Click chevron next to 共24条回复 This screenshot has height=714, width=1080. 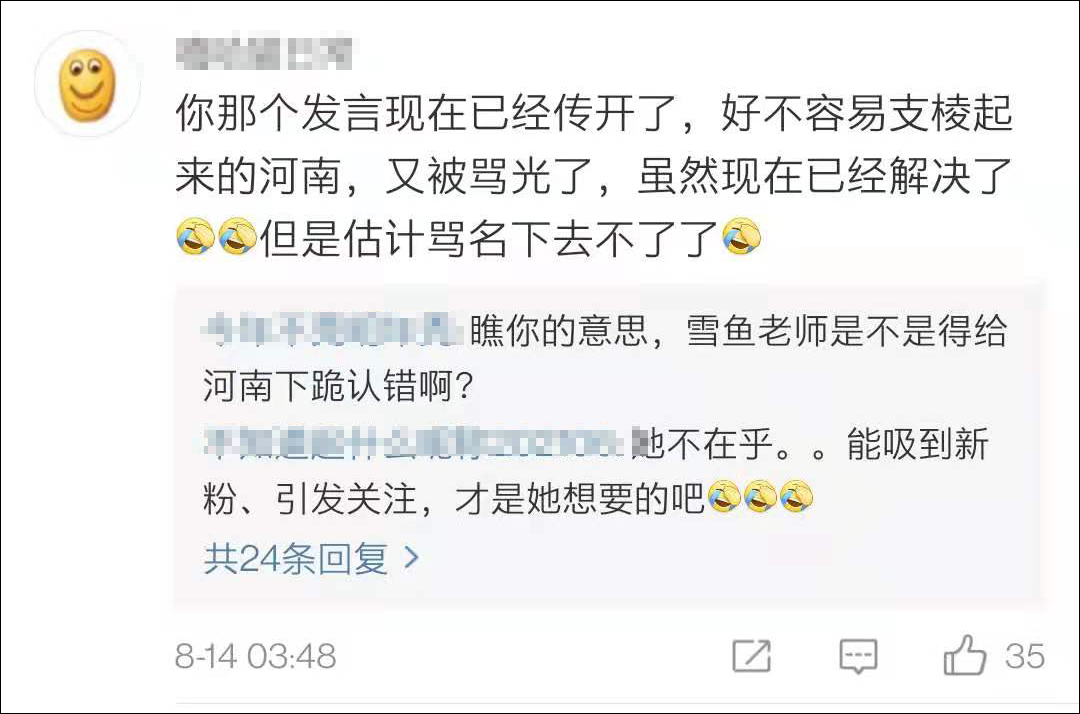(x=411, y=557)
